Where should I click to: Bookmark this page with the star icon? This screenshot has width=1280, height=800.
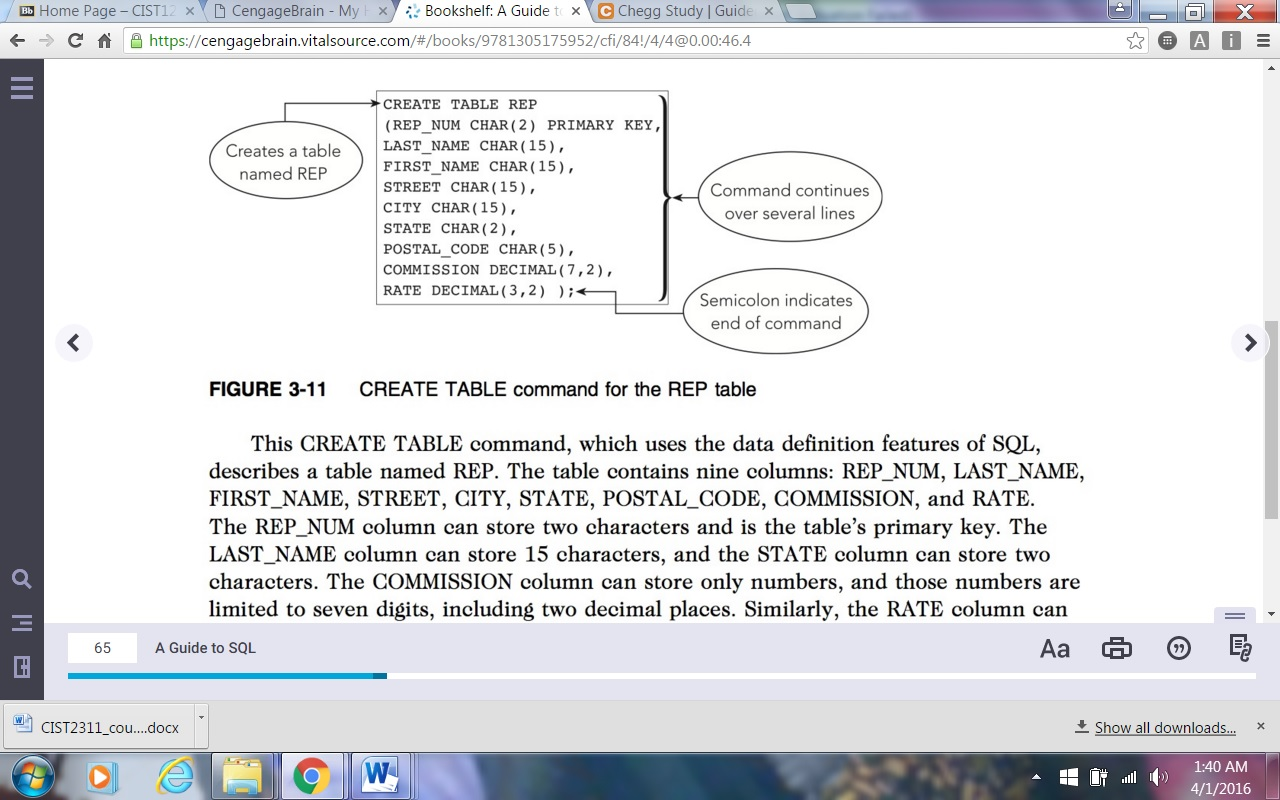click(1135, 41)
